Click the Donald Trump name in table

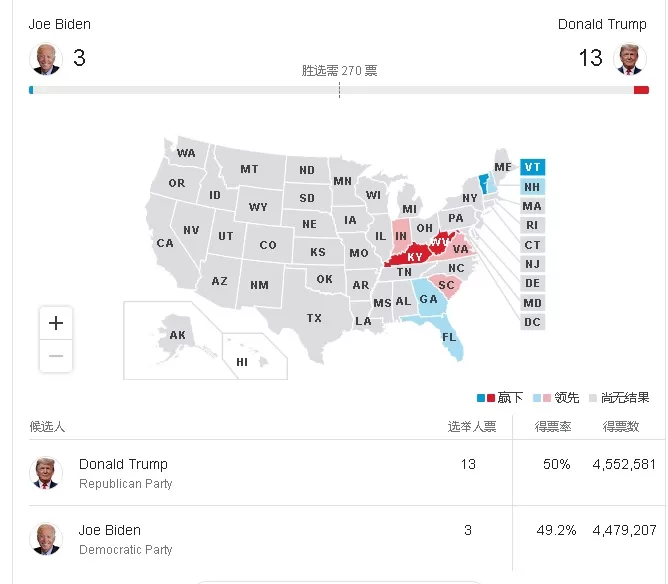point(124,464)
